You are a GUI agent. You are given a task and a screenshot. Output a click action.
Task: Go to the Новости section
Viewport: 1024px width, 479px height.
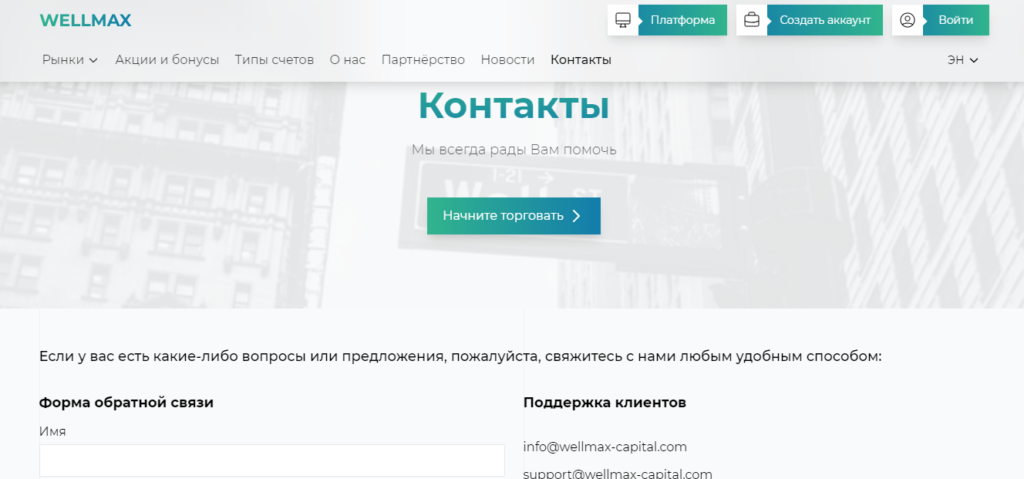point(507,60)
